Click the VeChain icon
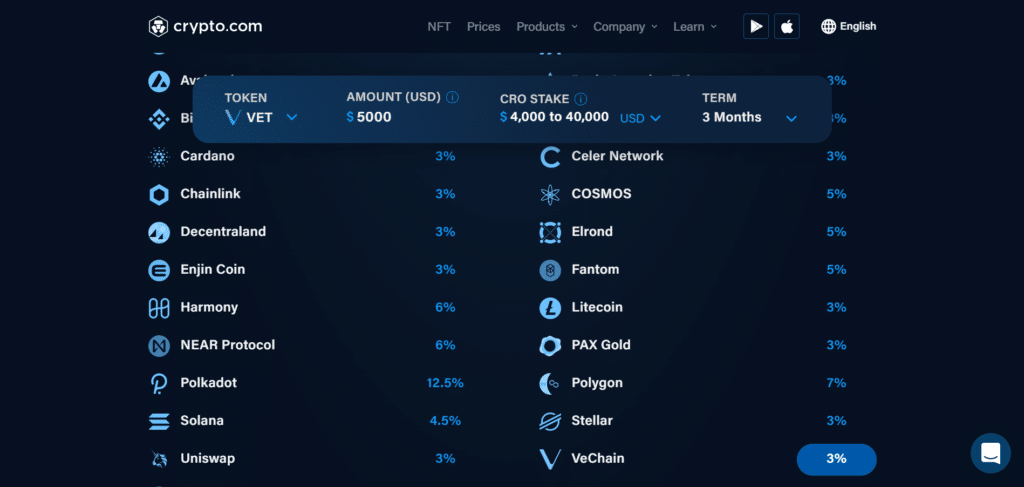The image size is (1024, 487). pyautogui.click(x=550, y=459)
